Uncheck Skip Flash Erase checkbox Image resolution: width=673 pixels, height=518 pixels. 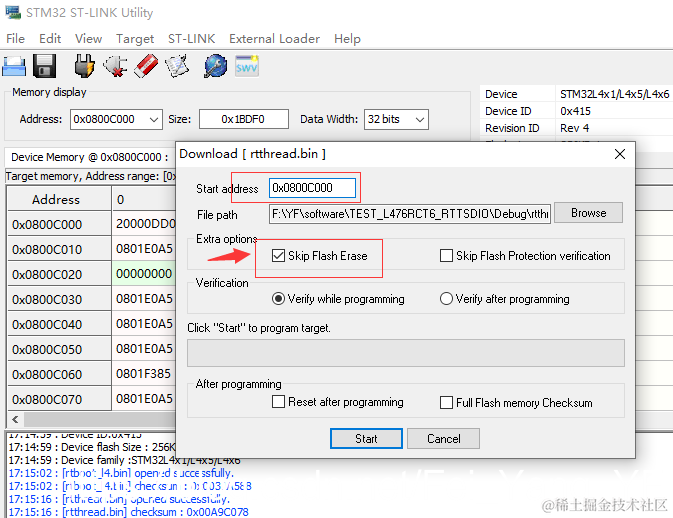(278, 256)
